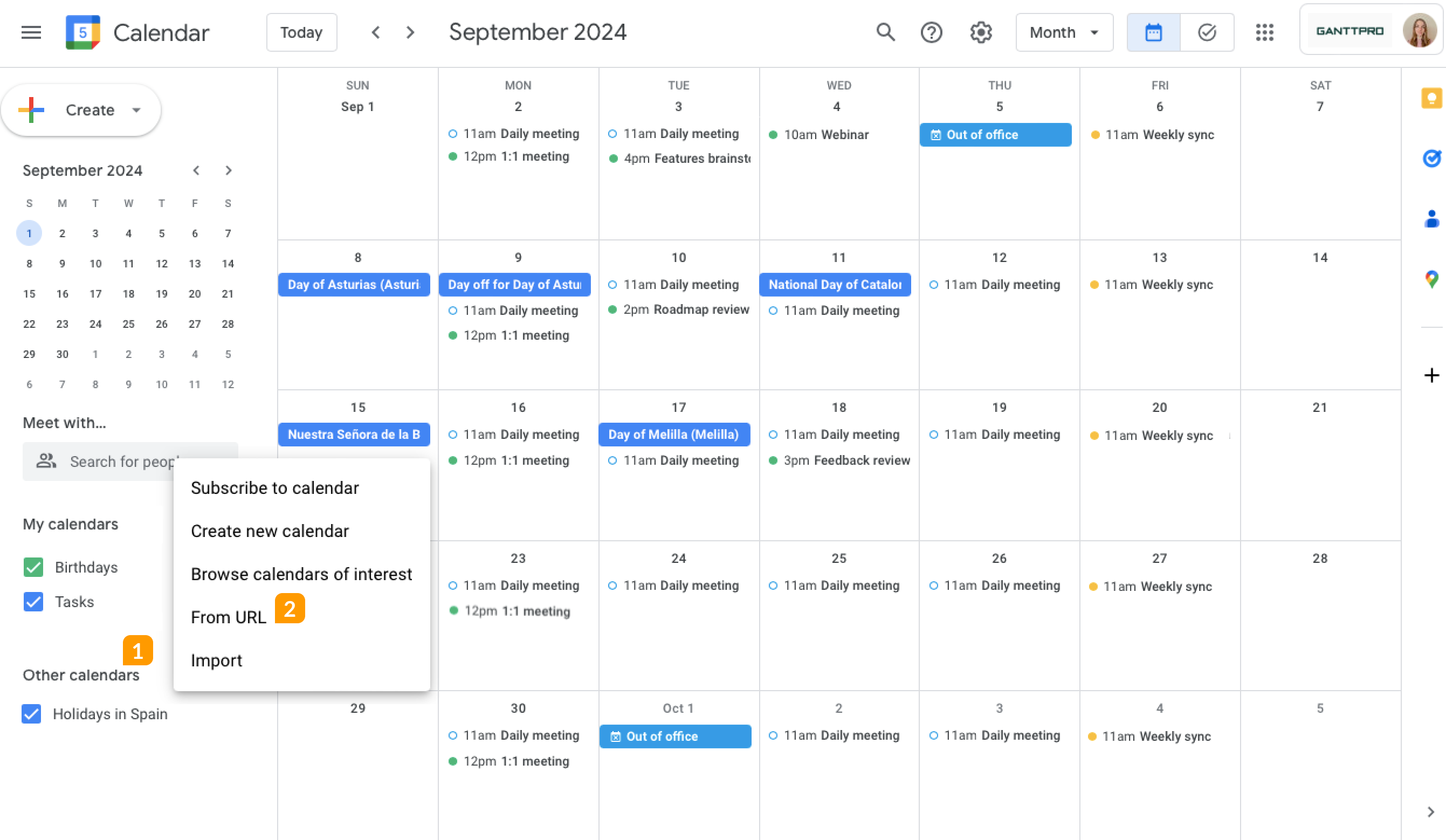Select From URL in the menu
The image size is (1446, 840).
pos(229,617)
